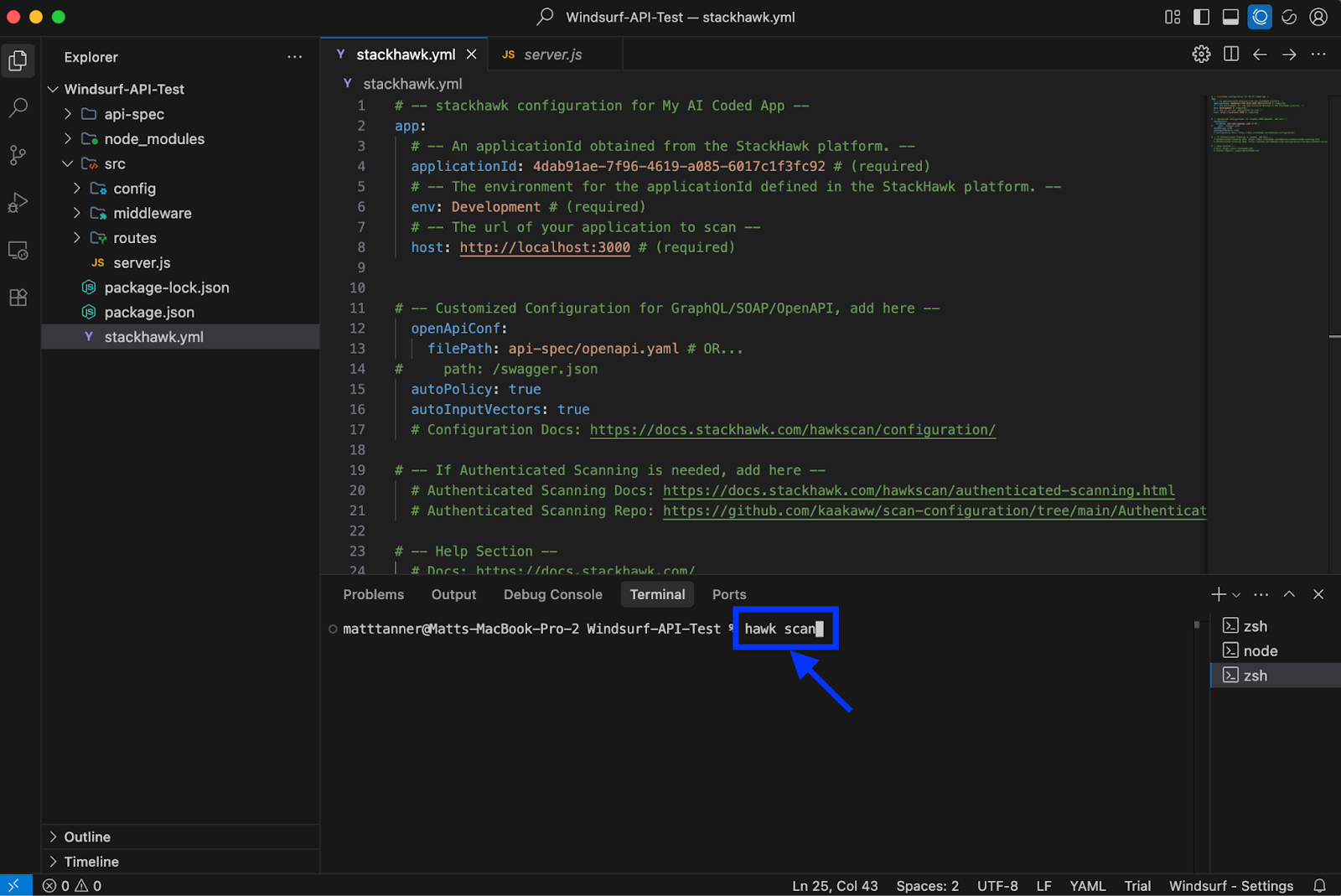Maximize the panel with up chevron
Screen dimensions: 1341x896
coord(1289,594)
